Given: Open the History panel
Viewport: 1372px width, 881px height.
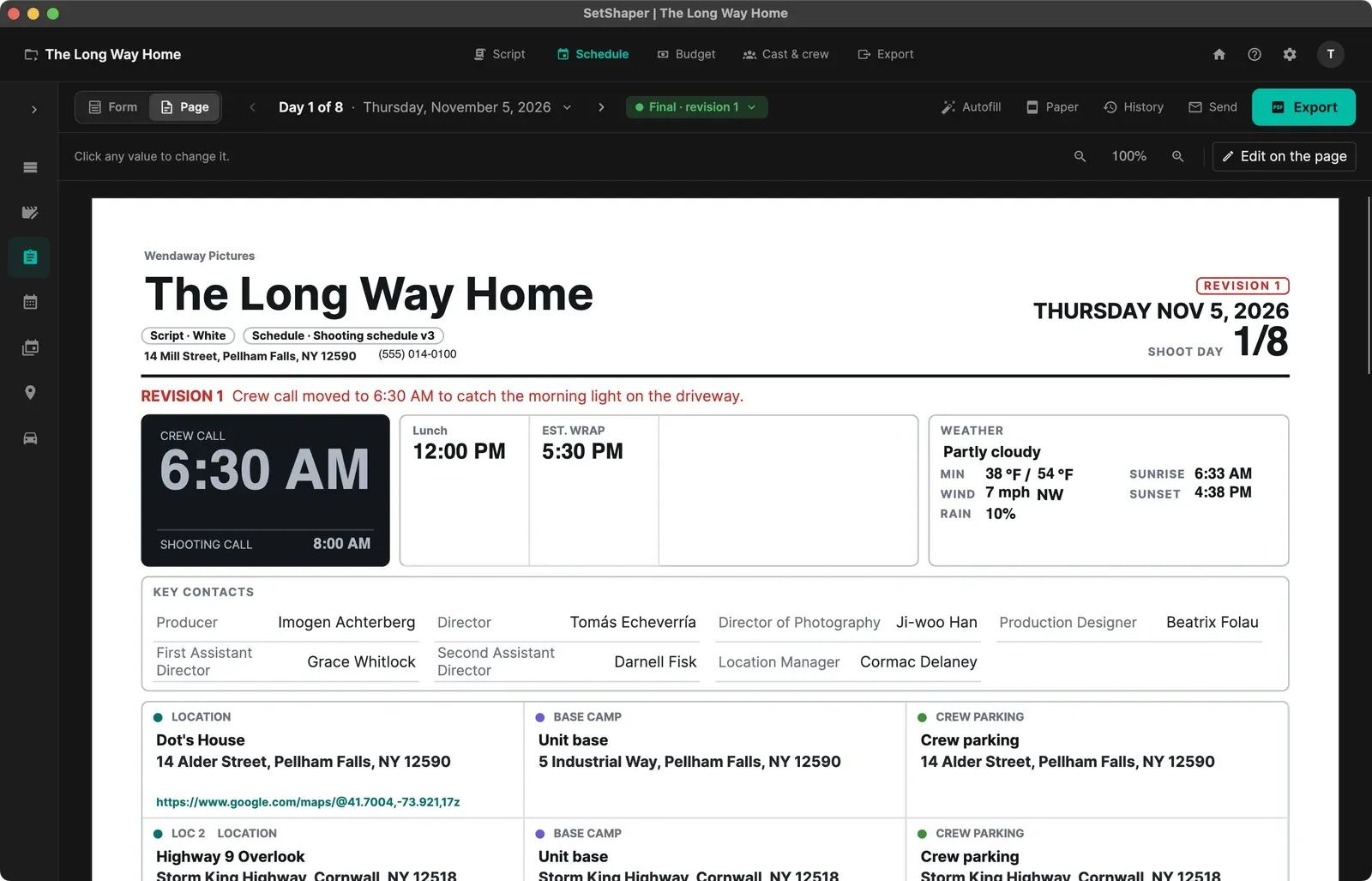Looking at the screenshot, I should (1133, 107).
